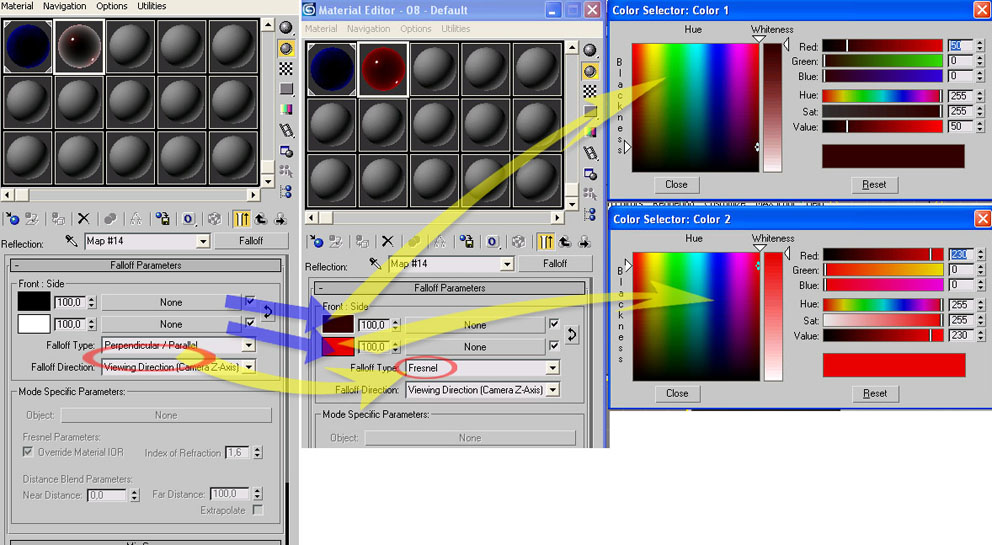Image resolution: width=992 pixels, height=545 pixels.
Task: Toggle the checkered Background icon in left editor
Action: (x=286, y=68)
